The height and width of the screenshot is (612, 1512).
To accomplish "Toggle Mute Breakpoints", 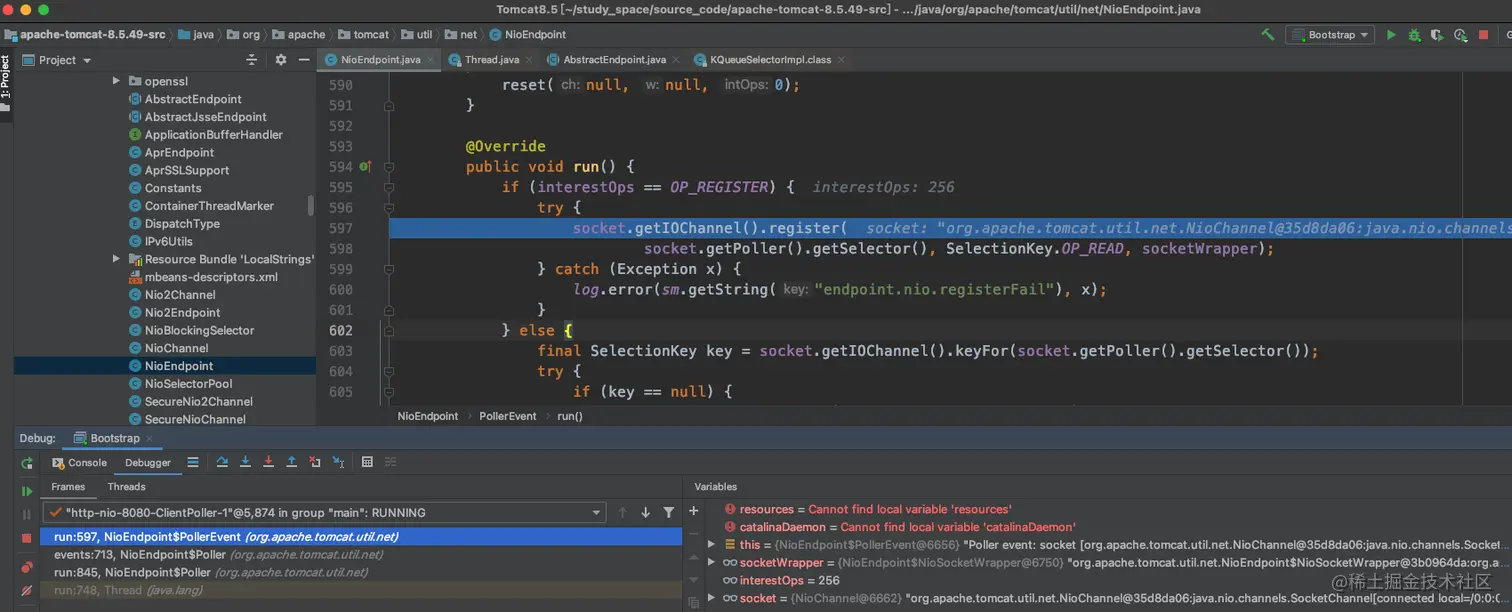I will click(x=27, y=591).
